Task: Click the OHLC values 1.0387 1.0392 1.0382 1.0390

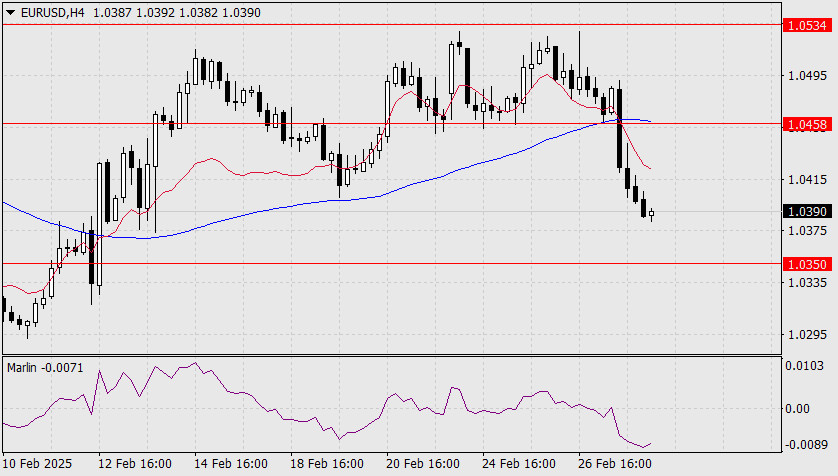Action: (x=177, y=13)
